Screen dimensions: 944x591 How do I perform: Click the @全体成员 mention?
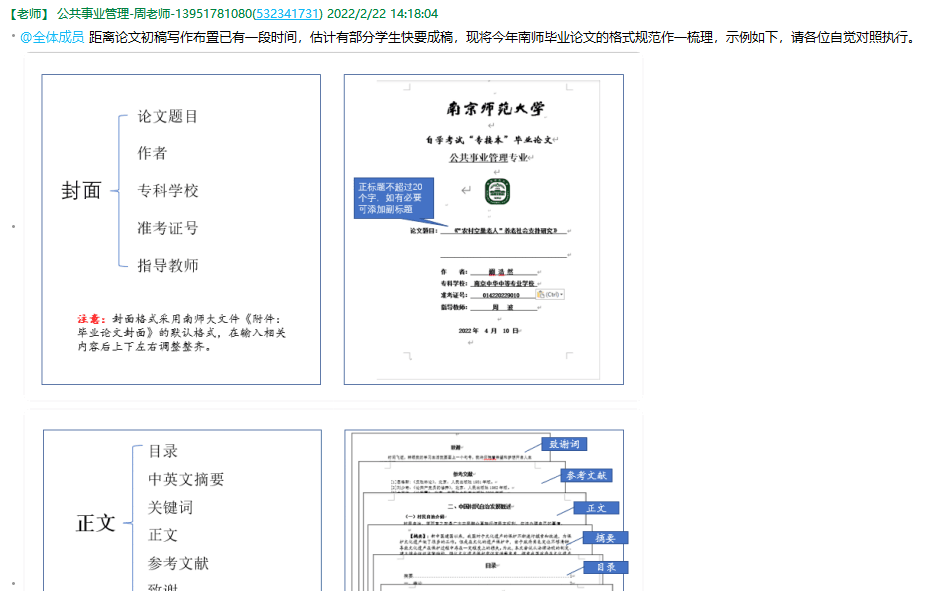52,37
